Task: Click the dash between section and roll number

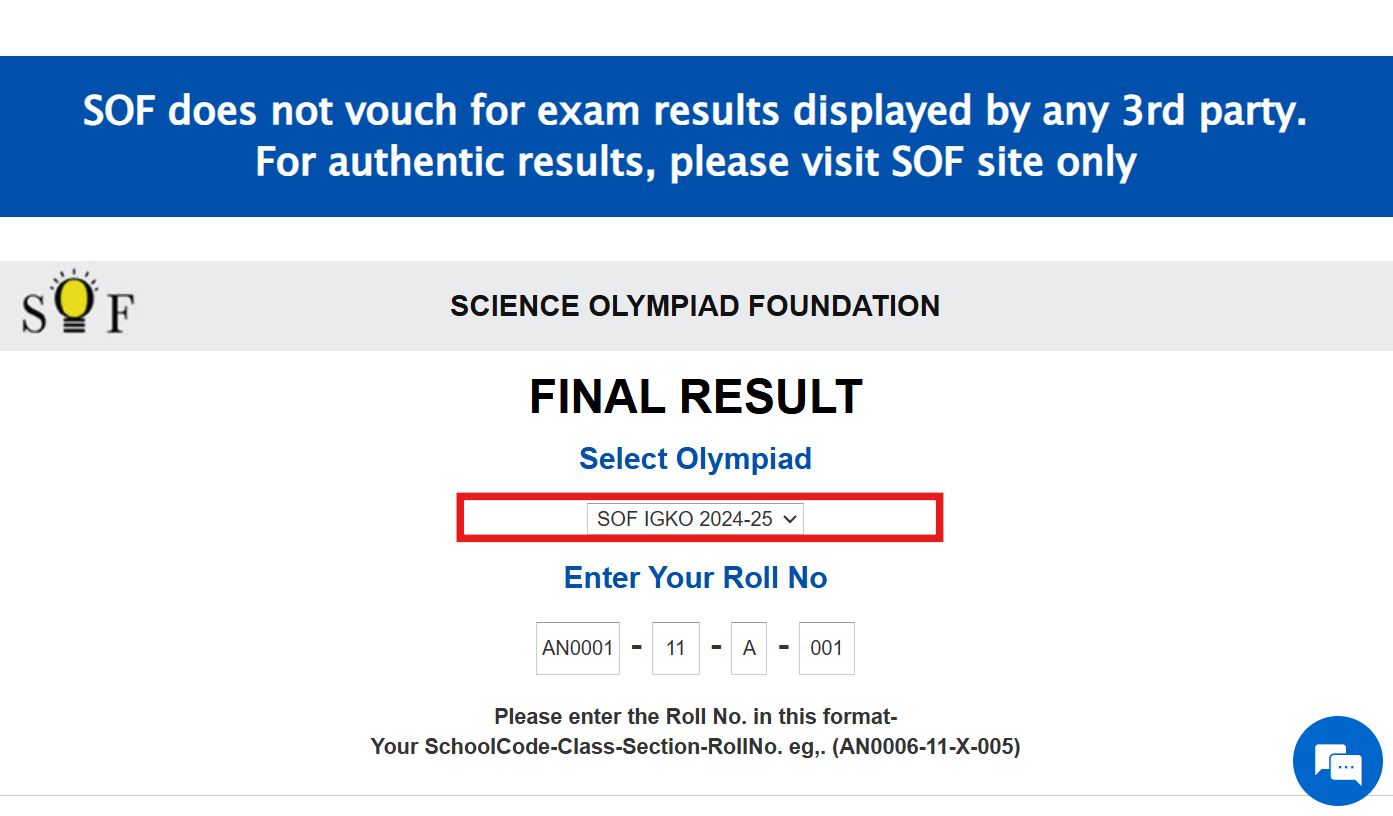Action: [784, 648]
